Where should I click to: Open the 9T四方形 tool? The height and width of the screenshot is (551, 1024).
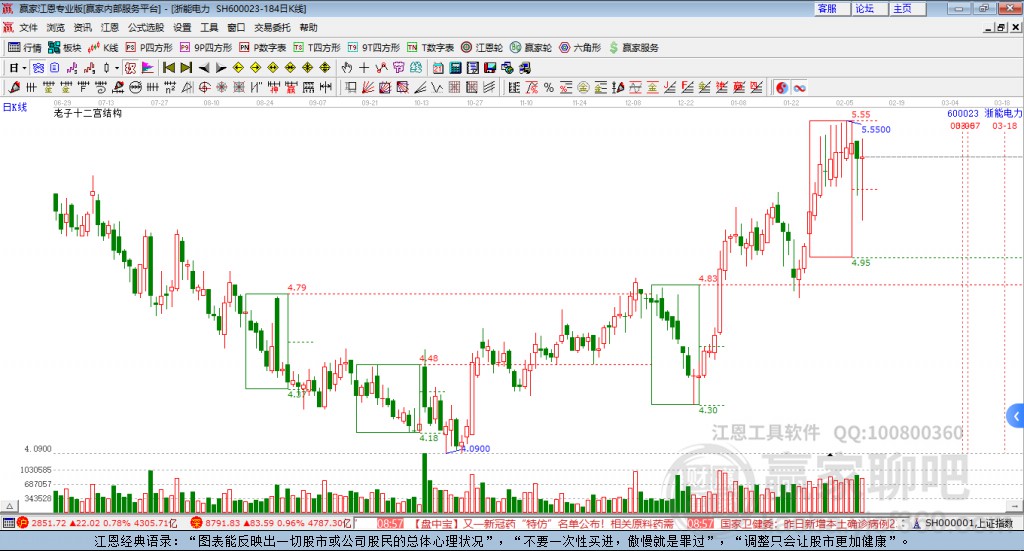[374, 48]
